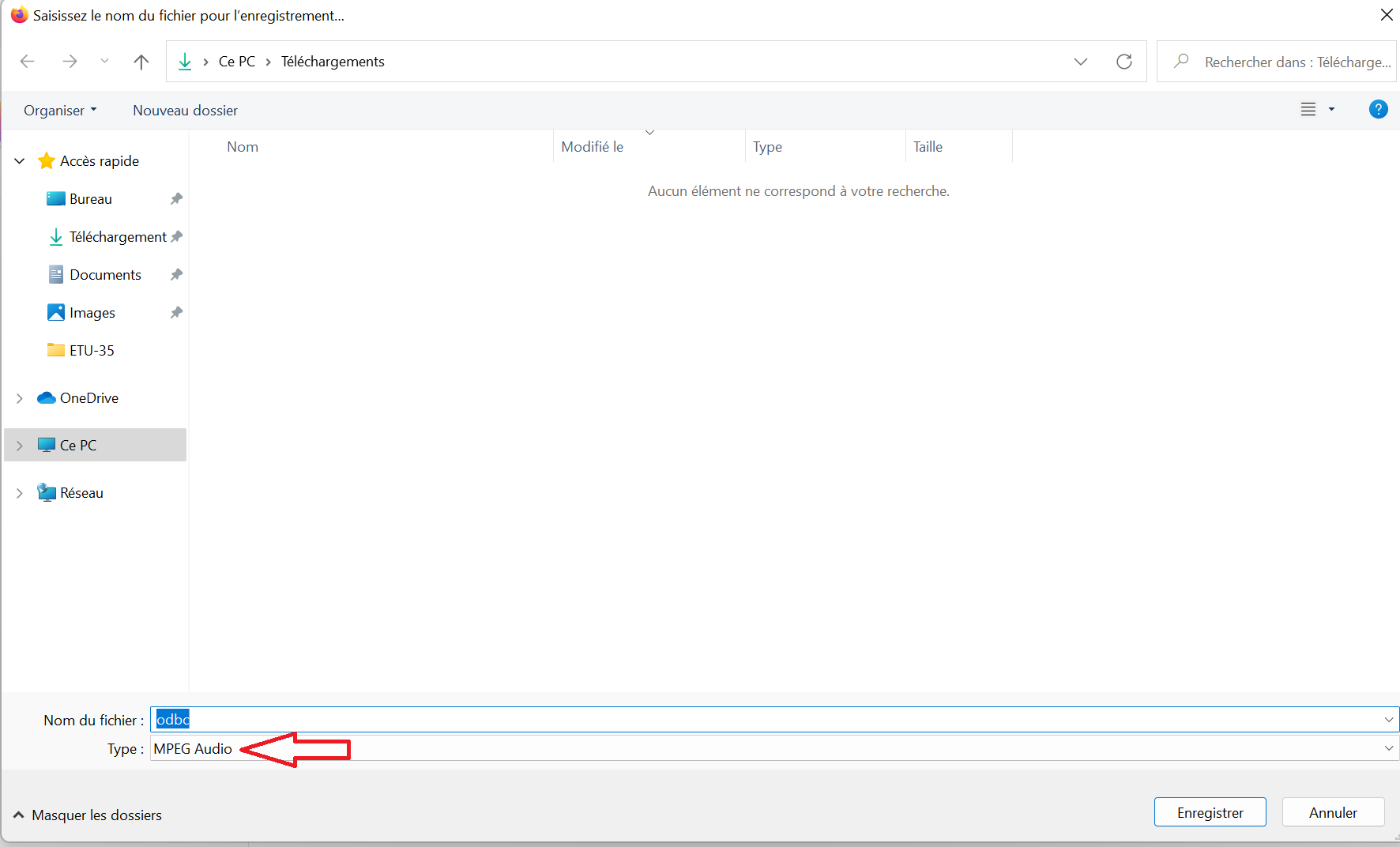This screenshot has height=847, width=1400.
Task: Hide folders with Masquer les dossiers
Action: point(88,815)
